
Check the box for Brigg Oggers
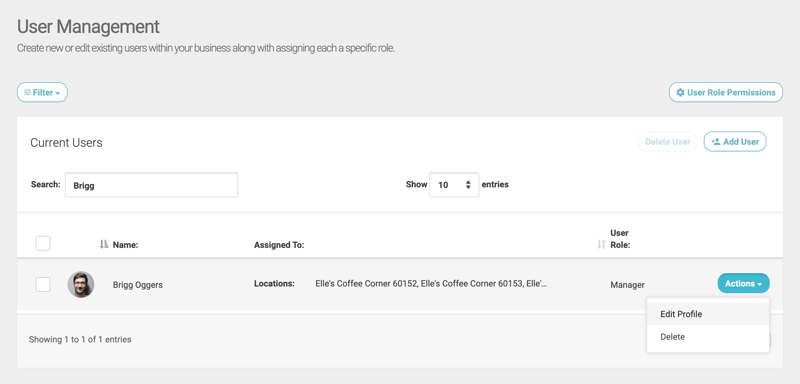click(x=43, y=284)
